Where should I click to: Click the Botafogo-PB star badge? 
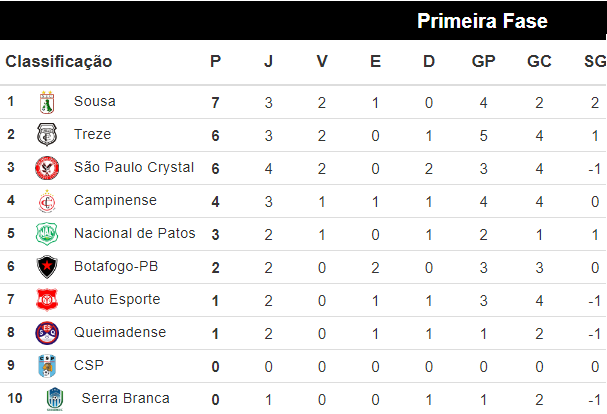pos(46,267)
